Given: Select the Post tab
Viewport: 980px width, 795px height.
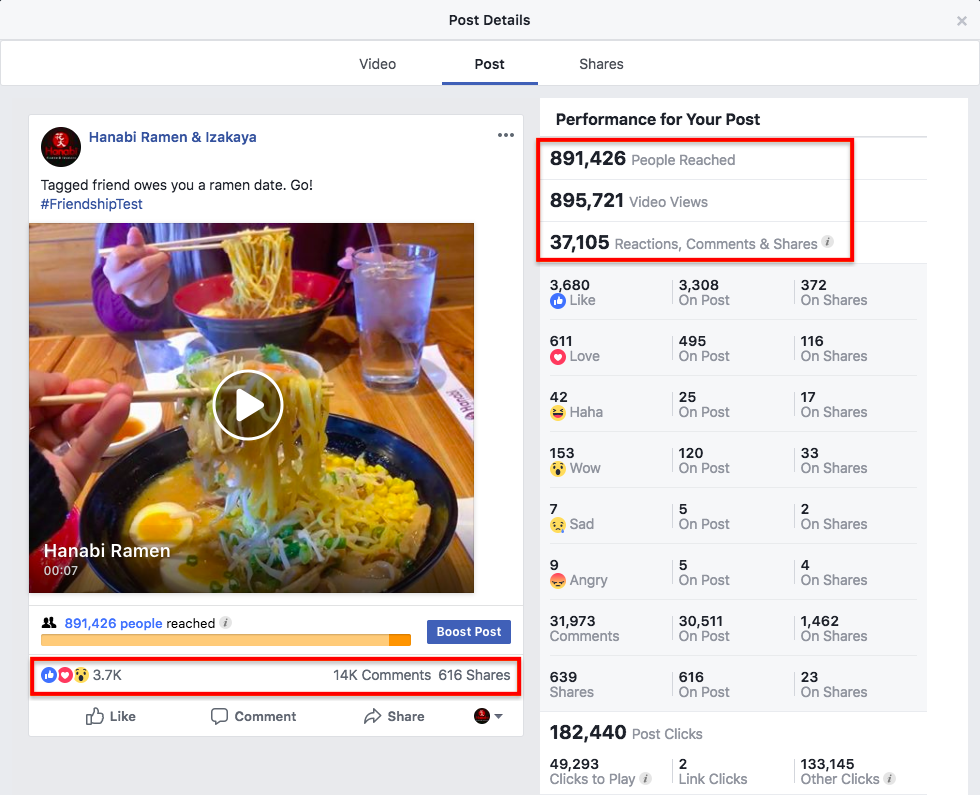Looking at the screenshot, I should pos(489,64).
